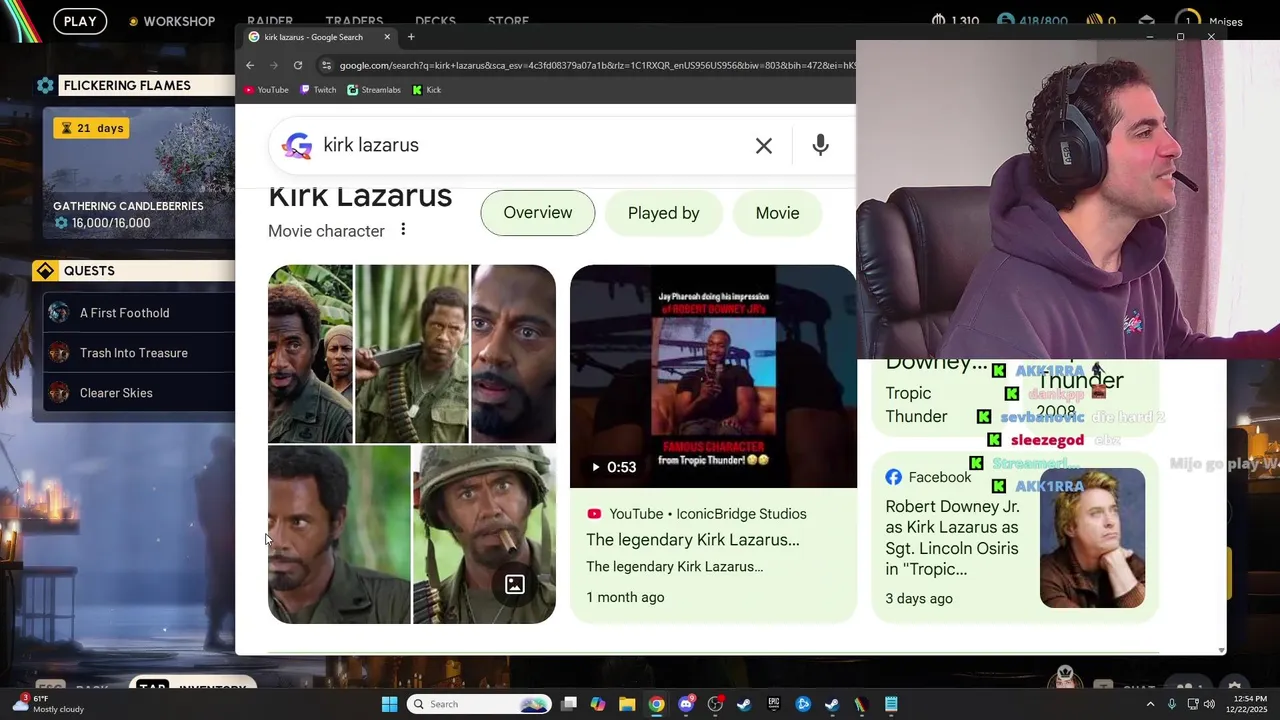Image resolution: width=1280 pixels, height=720 pixels.
Task: Show hidden system tray icons
Action: tap(1150, 704)
